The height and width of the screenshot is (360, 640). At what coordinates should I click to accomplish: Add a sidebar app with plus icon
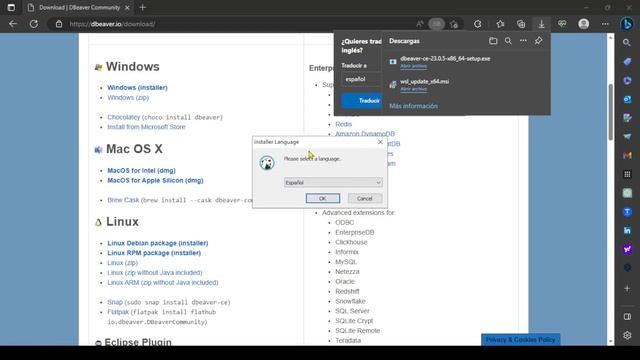(x=627, y=289)
